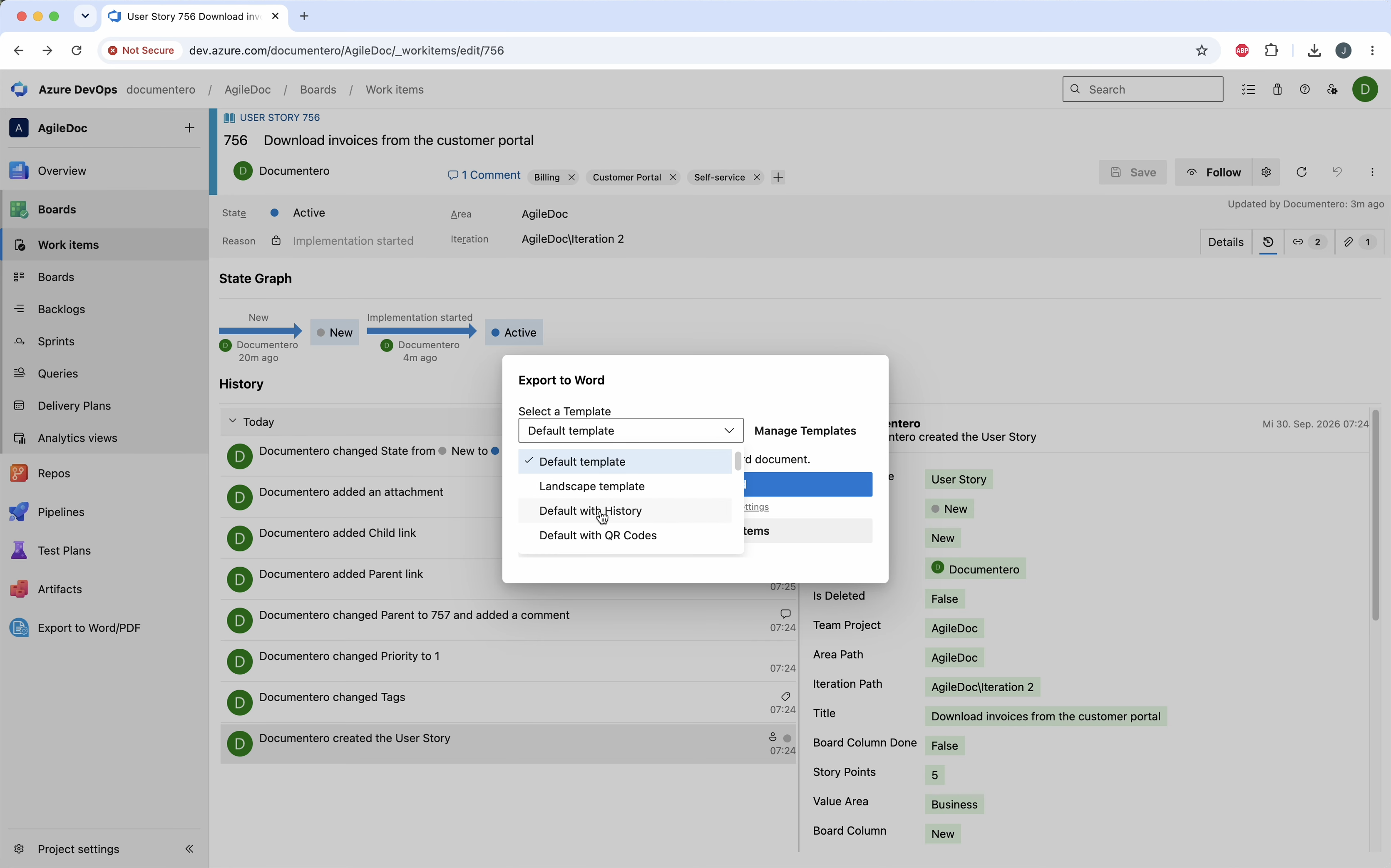
Task: Open the Area field AgileDoc
Action: point(545,214)
